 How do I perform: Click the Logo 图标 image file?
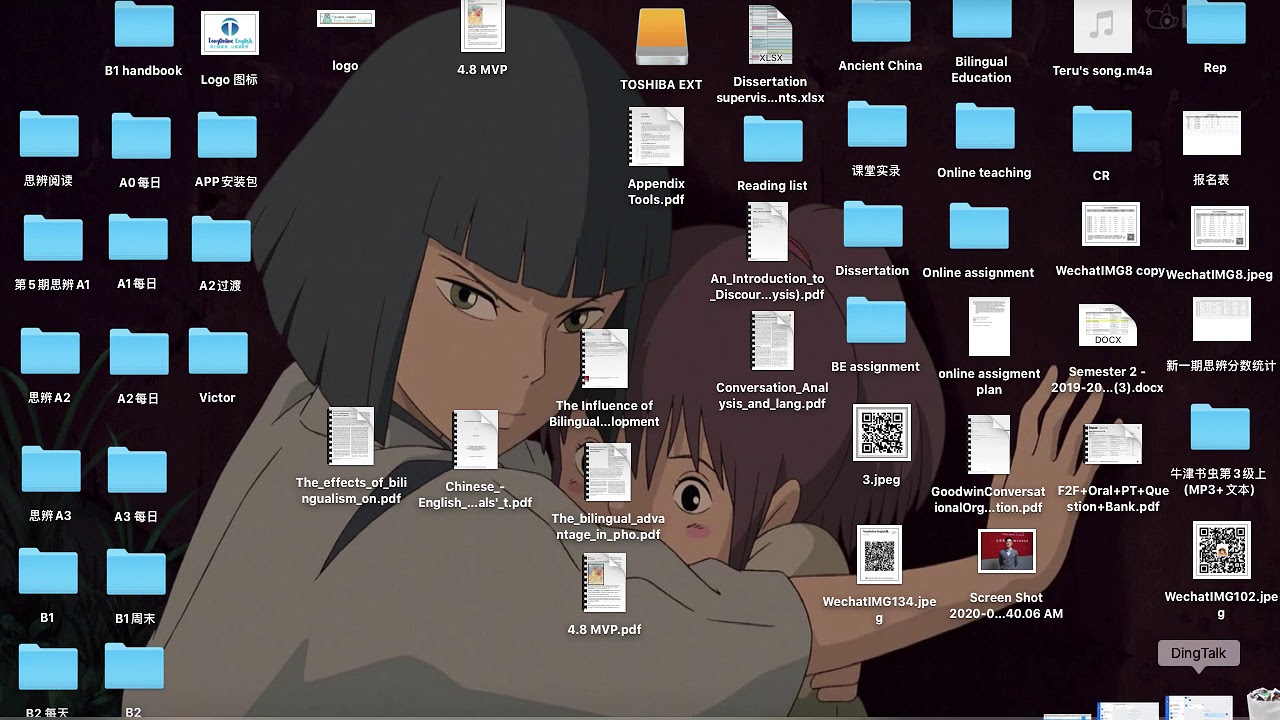pos(229,34)
